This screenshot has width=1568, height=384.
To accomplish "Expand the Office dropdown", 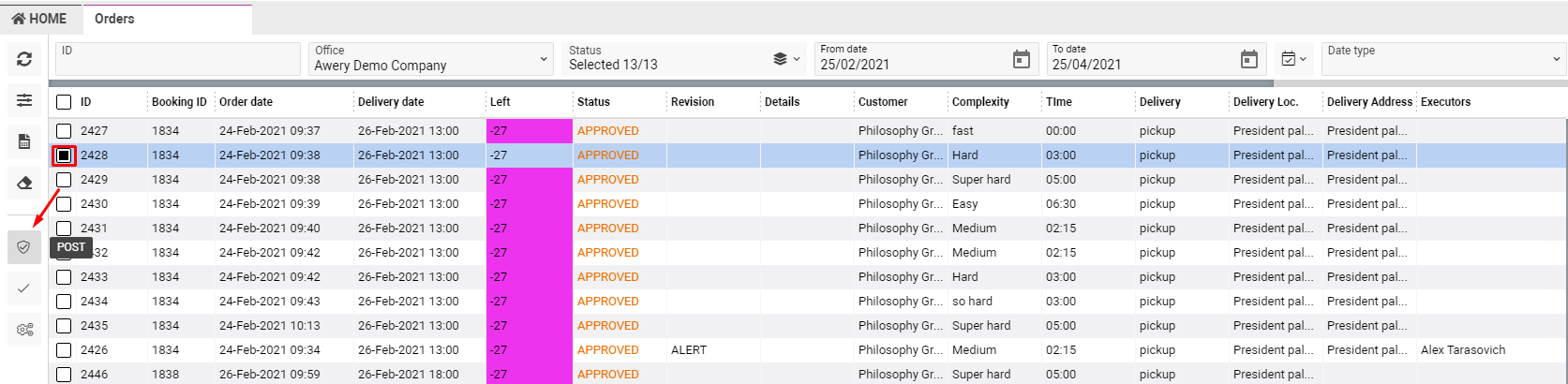I will pyautogui.click(x=544, y=59).
